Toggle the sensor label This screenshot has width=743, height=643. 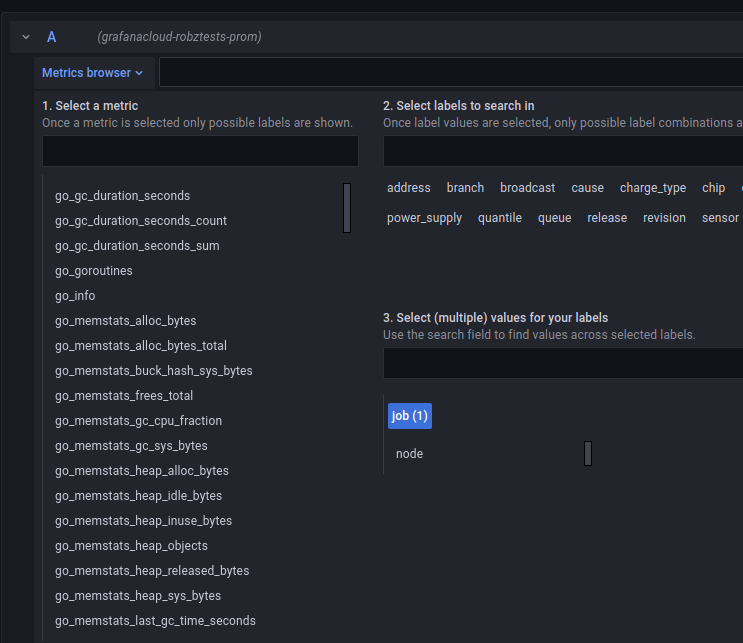(x=720, y=218)
